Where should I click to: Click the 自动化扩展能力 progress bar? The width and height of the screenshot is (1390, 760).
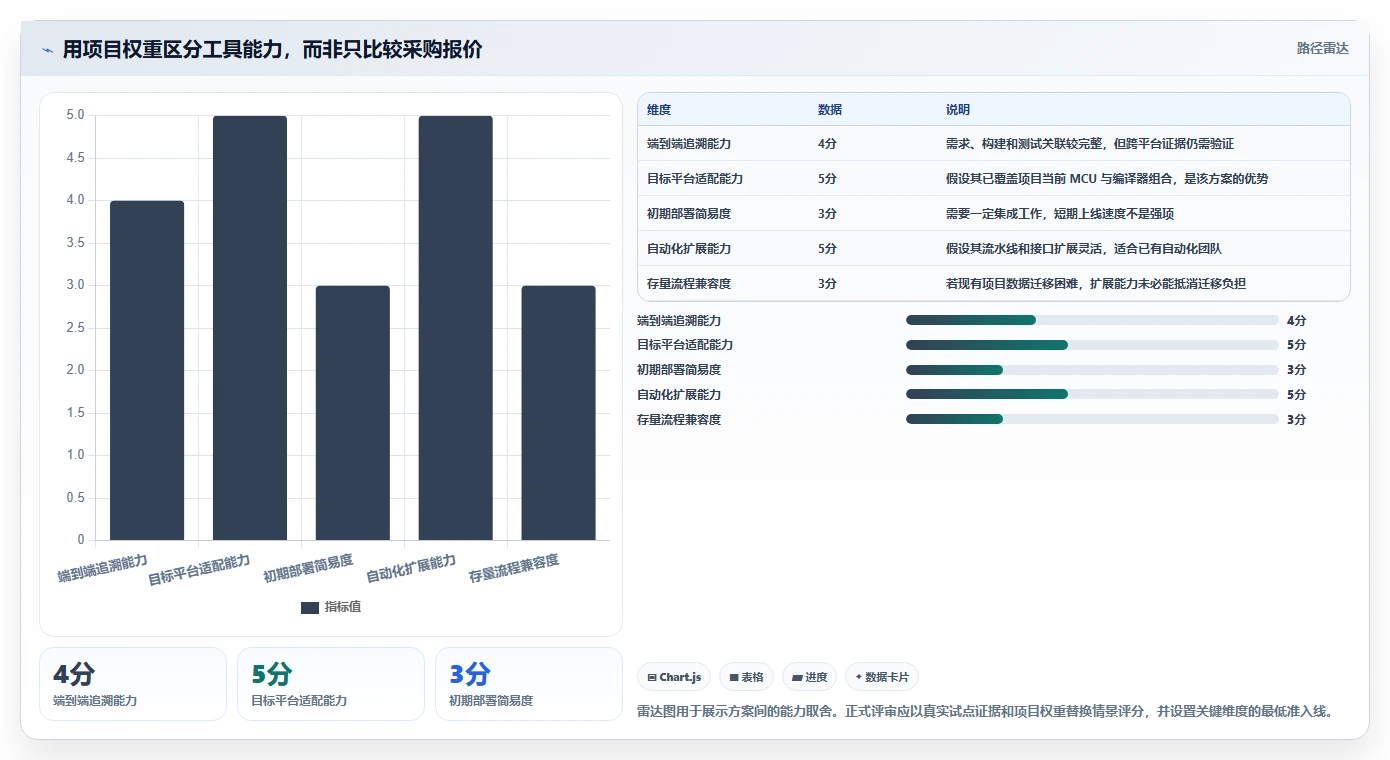(1092, 394)
